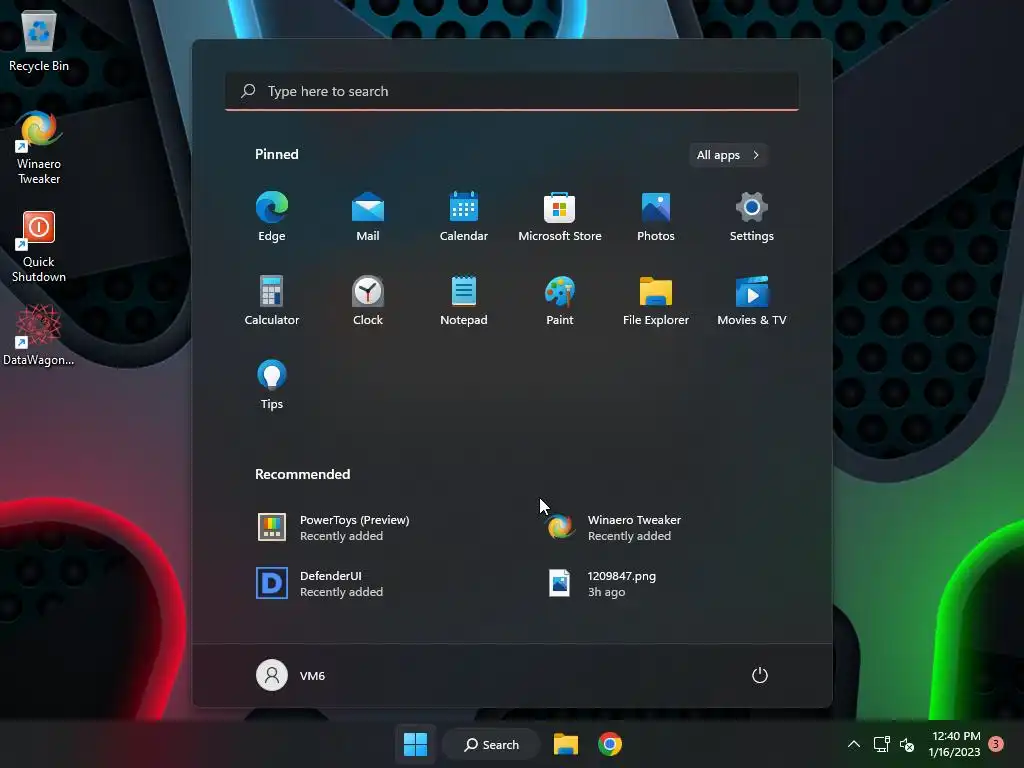Open Settings gear in pinned apps
The image size is (1024, 768).
coord(752,217)
